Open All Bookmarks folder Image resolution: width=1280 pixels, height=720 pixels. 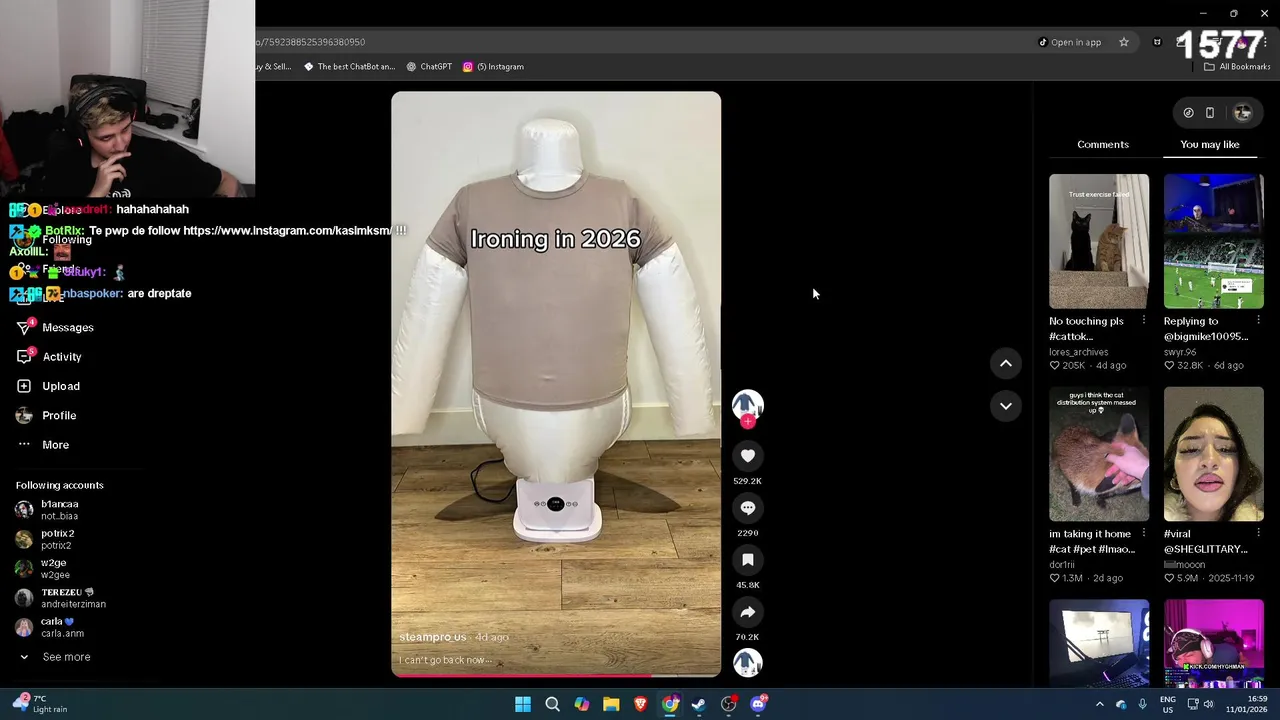[1237, 67]
